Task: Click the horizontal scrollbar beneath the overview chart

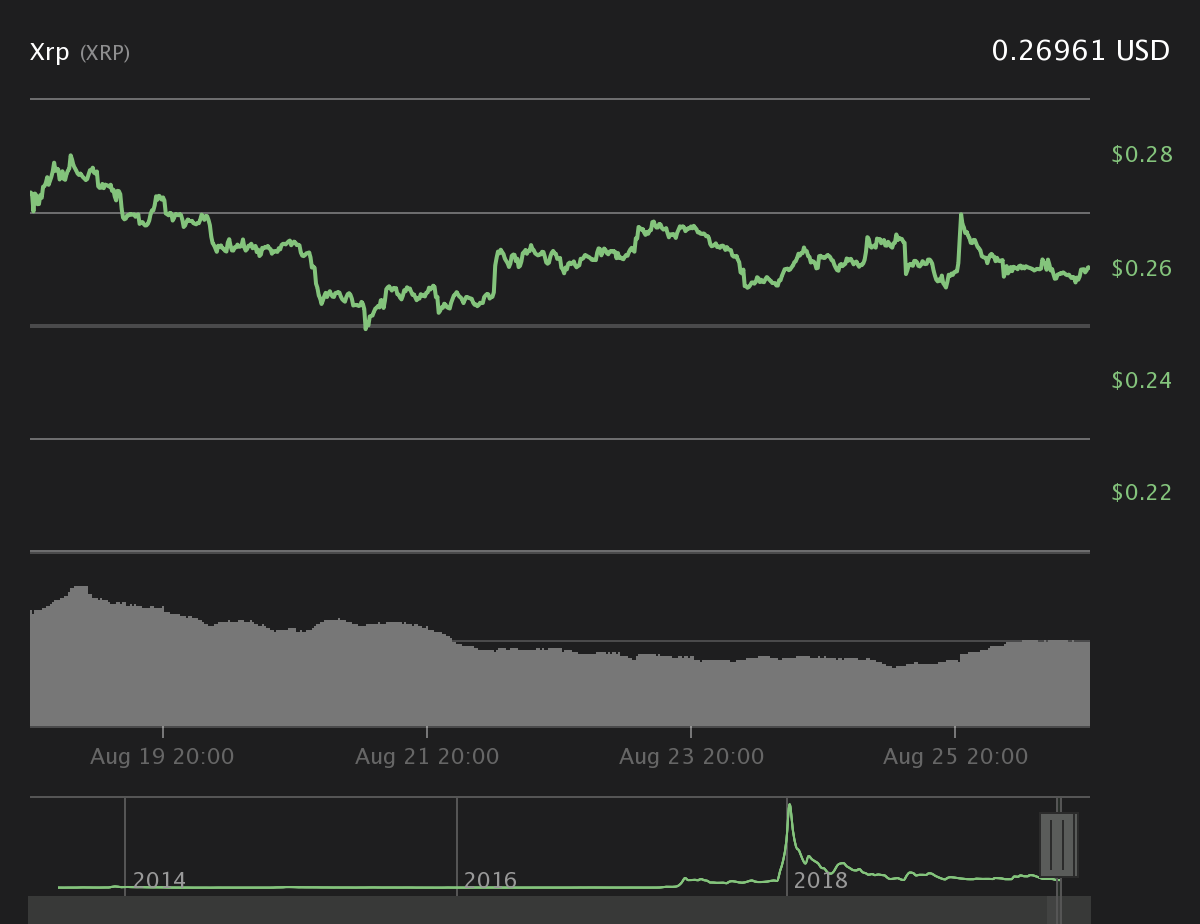Action: 560,910
